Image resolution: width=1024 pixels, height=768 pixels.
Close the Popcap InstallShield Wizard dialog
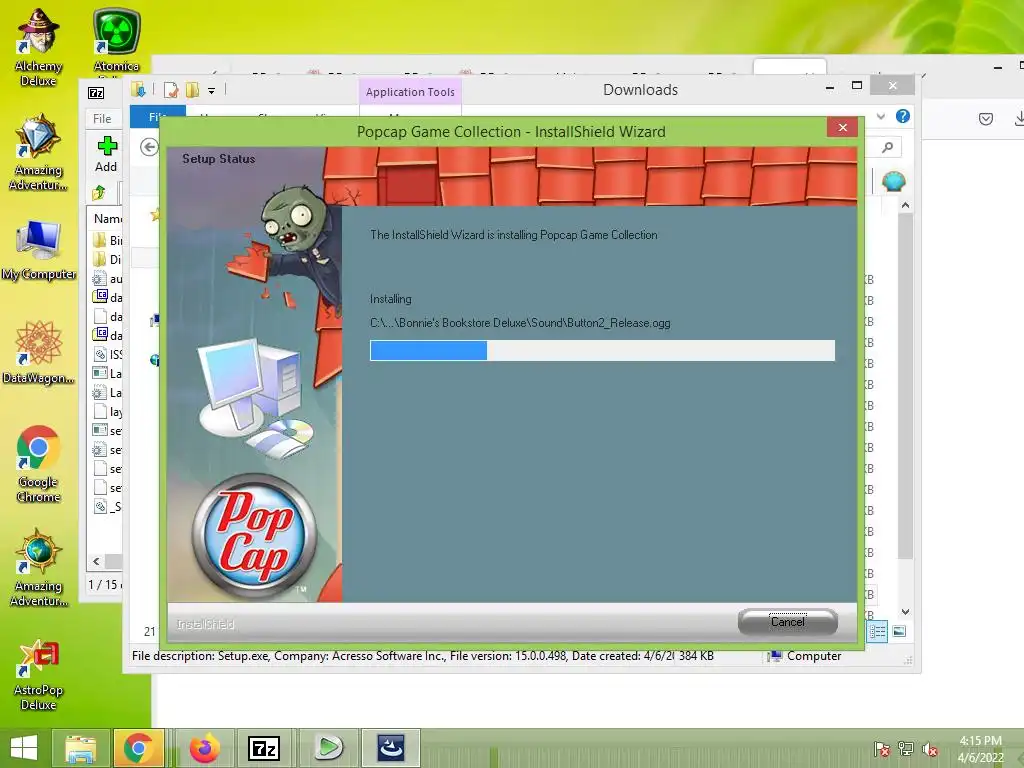tap(842, 127)
